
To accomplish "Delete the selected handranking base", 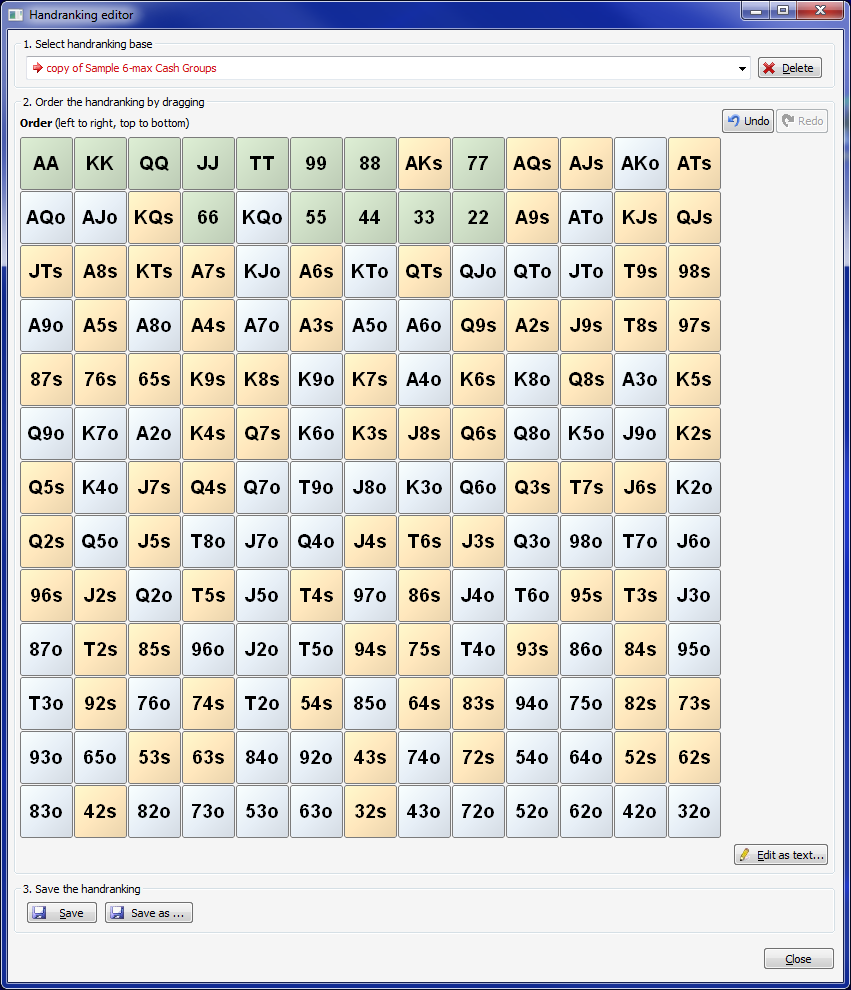I will click(790, 68).
